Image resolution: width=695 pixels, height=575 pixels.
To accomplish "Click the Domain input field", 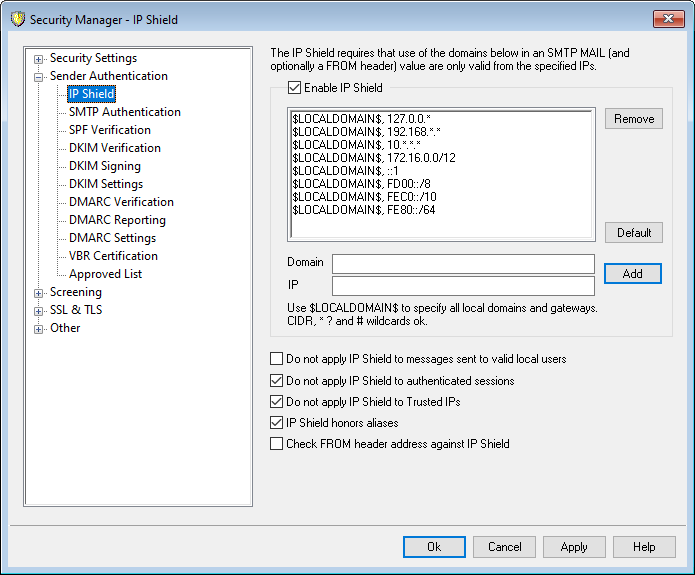I will click(x=463, y=264).
